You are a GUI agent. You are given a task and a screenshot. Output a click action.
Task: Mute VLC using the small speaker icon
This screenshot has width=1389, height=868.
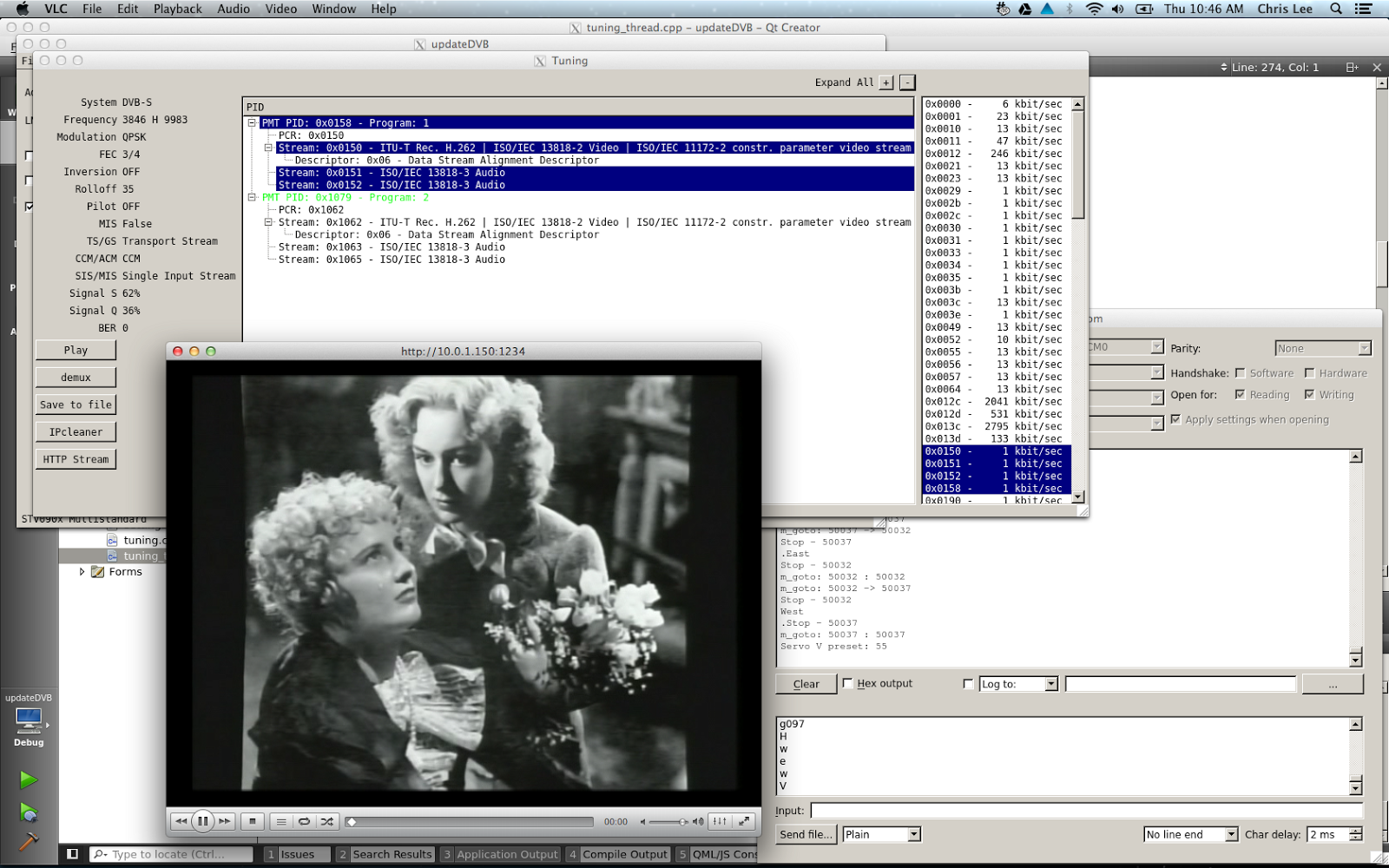(643, 822)
